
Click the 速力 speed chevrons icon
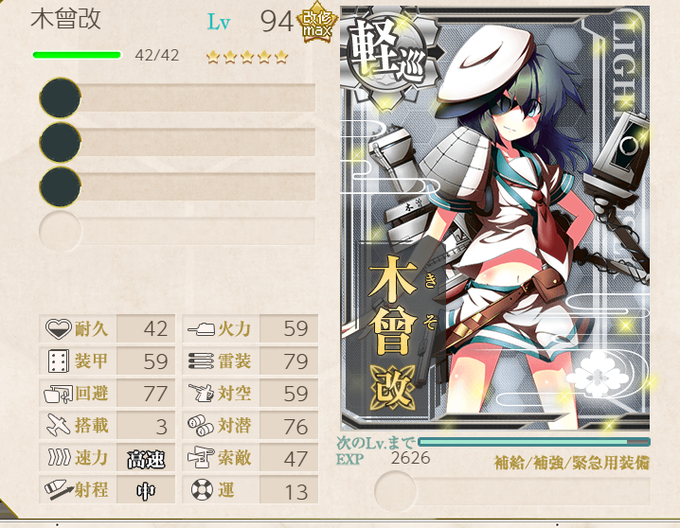[59, 457]
